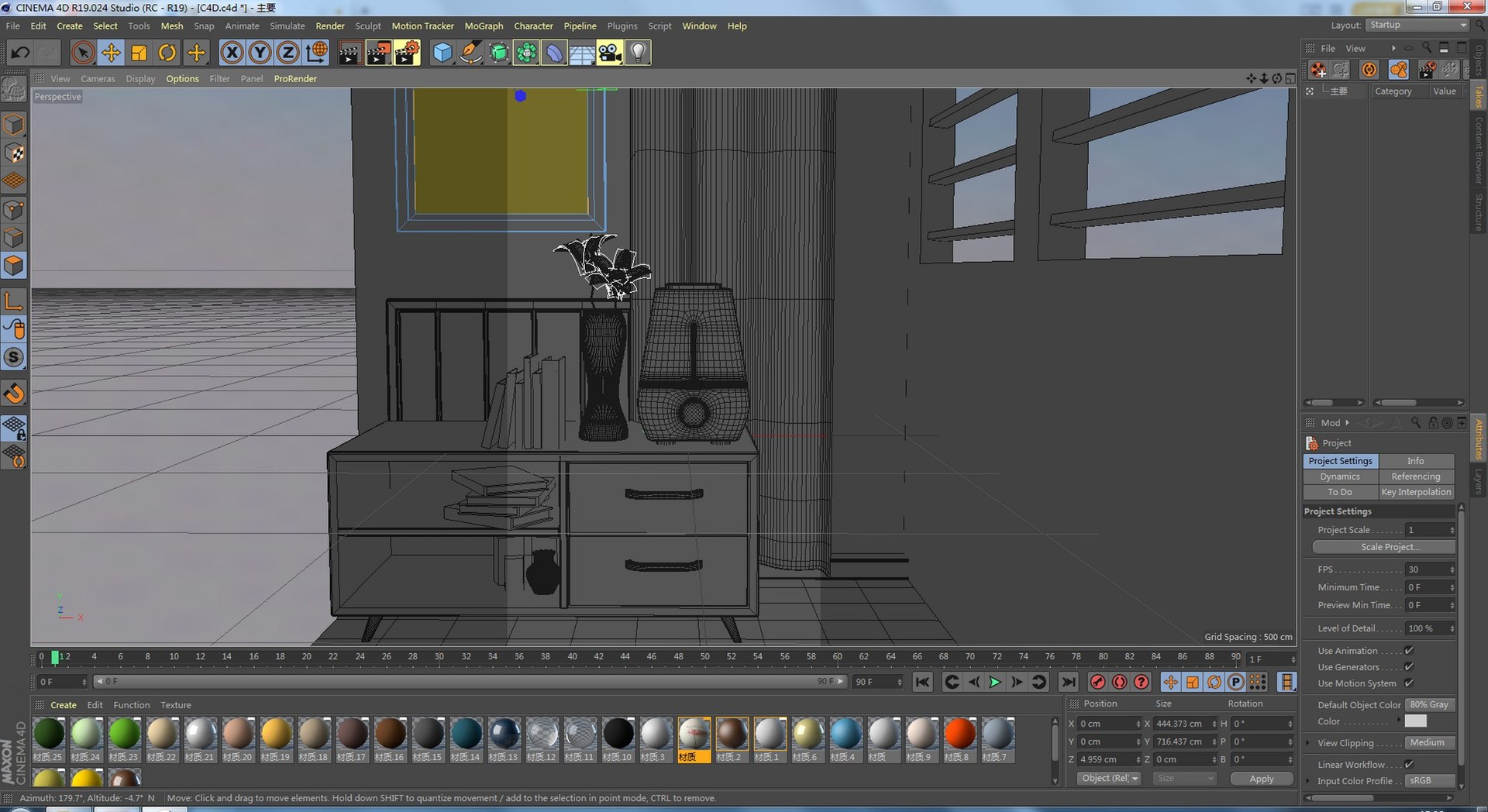Toggle X axis lock icon
This screenshot has height=812, width=1488.
[x=232, y=53]
